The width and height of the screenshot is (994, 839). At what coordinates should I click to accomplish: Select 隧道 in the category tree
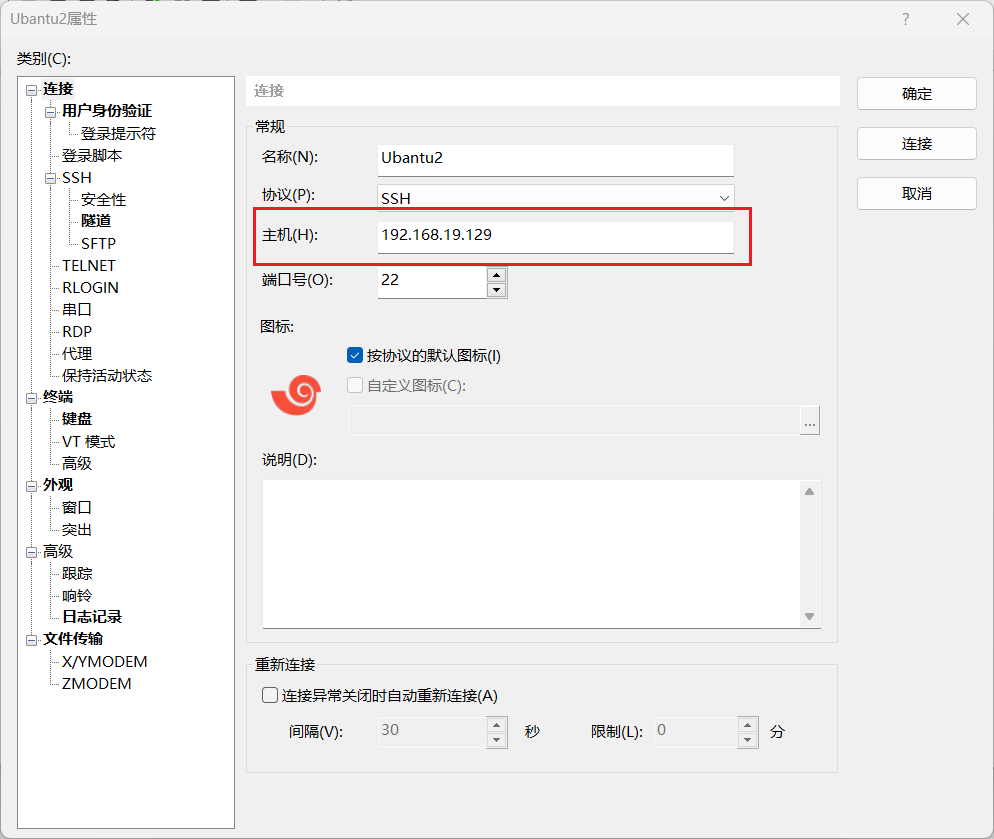coord(96,221)
